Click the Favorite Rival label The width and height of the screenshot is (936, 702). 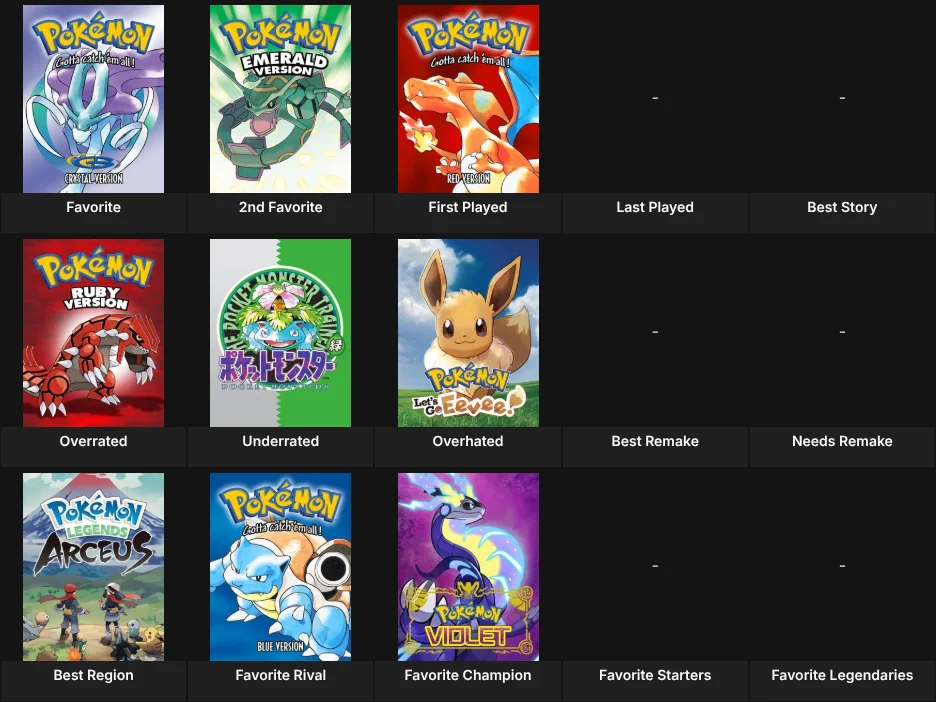(x=281, y=675)
